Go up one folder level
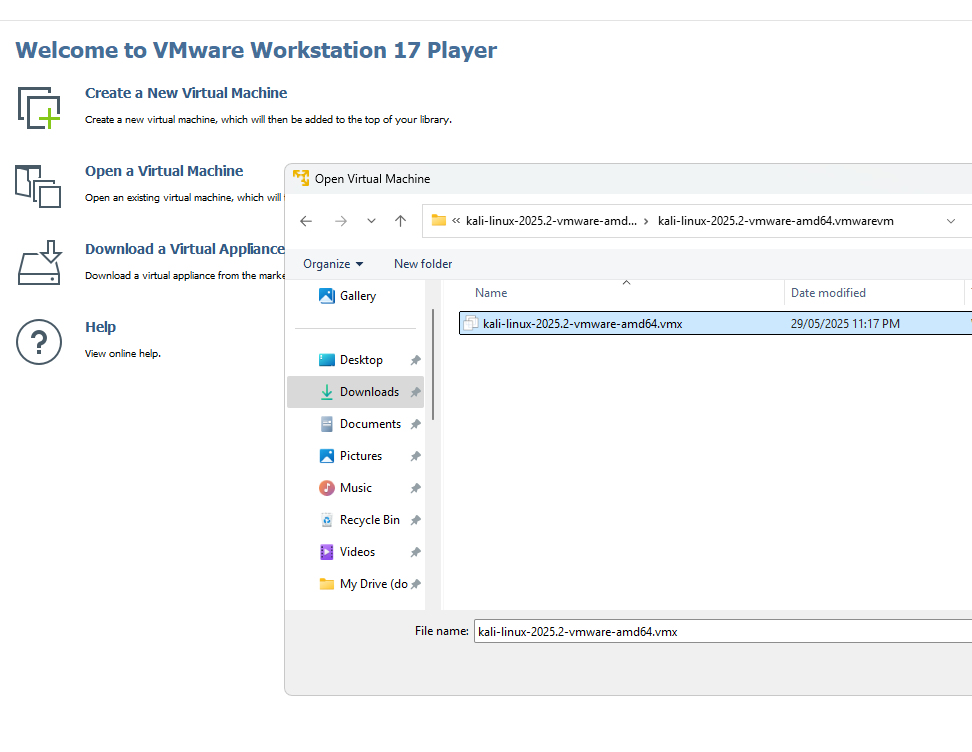 pyautogui.click(x=400, y=221)
